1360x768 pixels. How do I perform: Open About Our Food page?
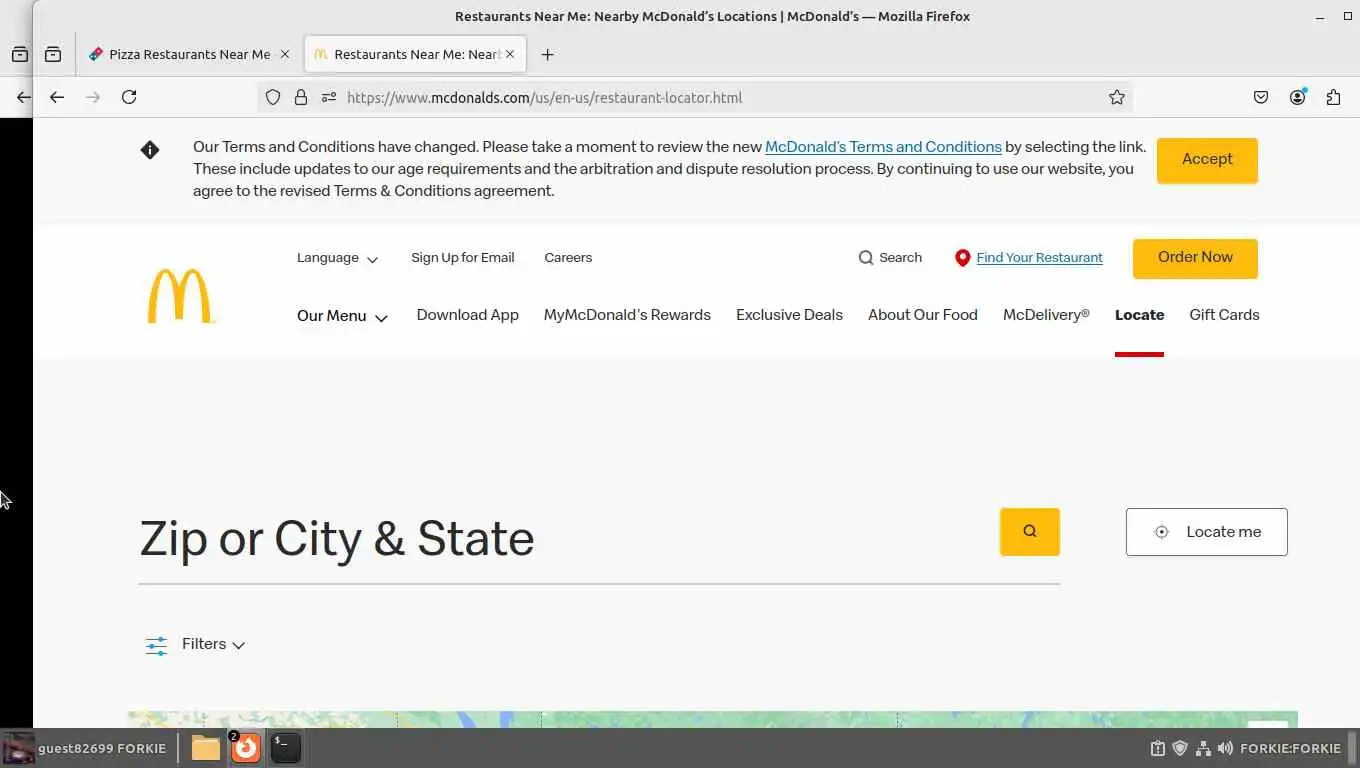pos(923,315)
